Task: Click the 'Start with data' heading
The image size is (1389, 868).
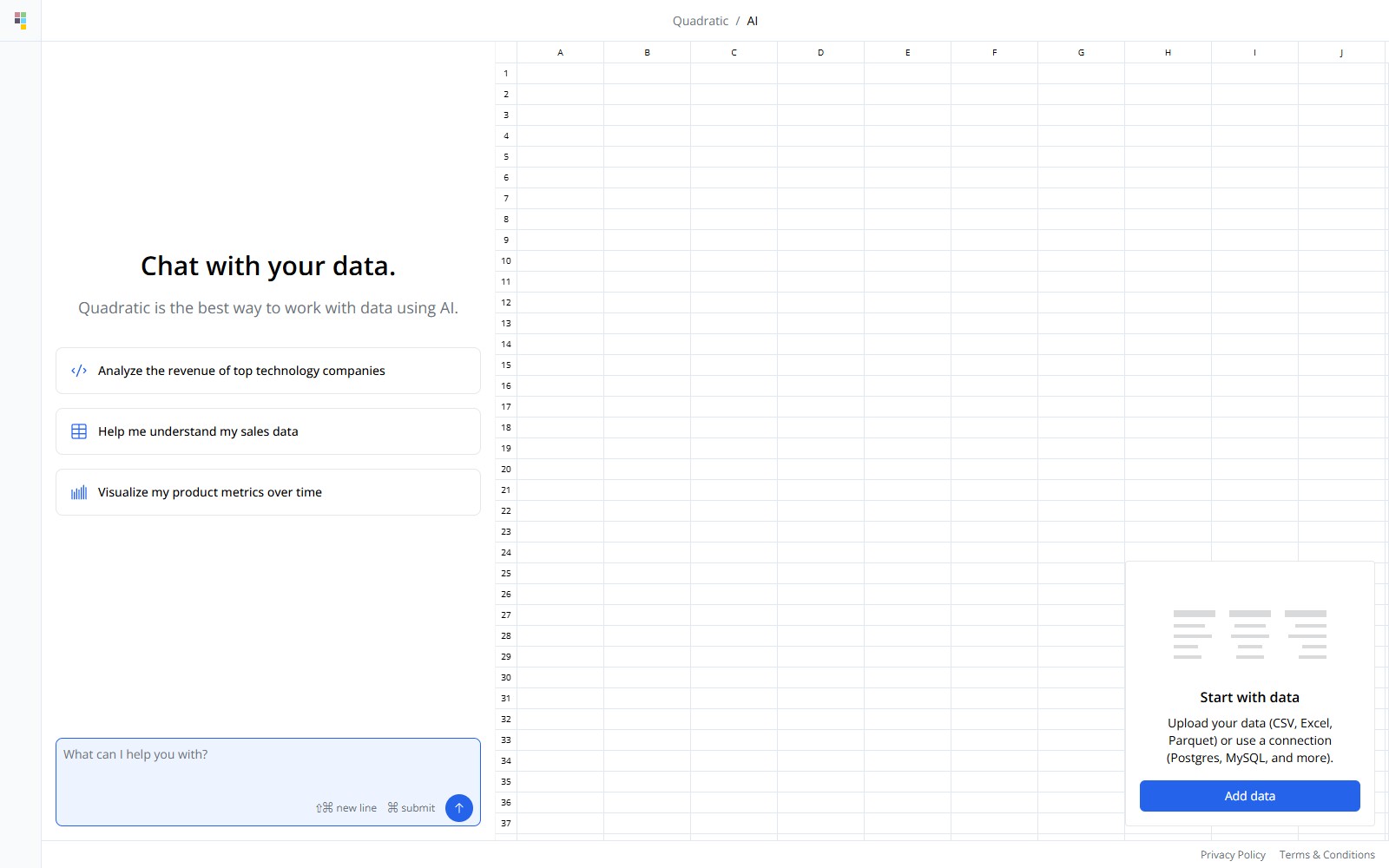Action: pyautogui.click(x=1250, y=697)
